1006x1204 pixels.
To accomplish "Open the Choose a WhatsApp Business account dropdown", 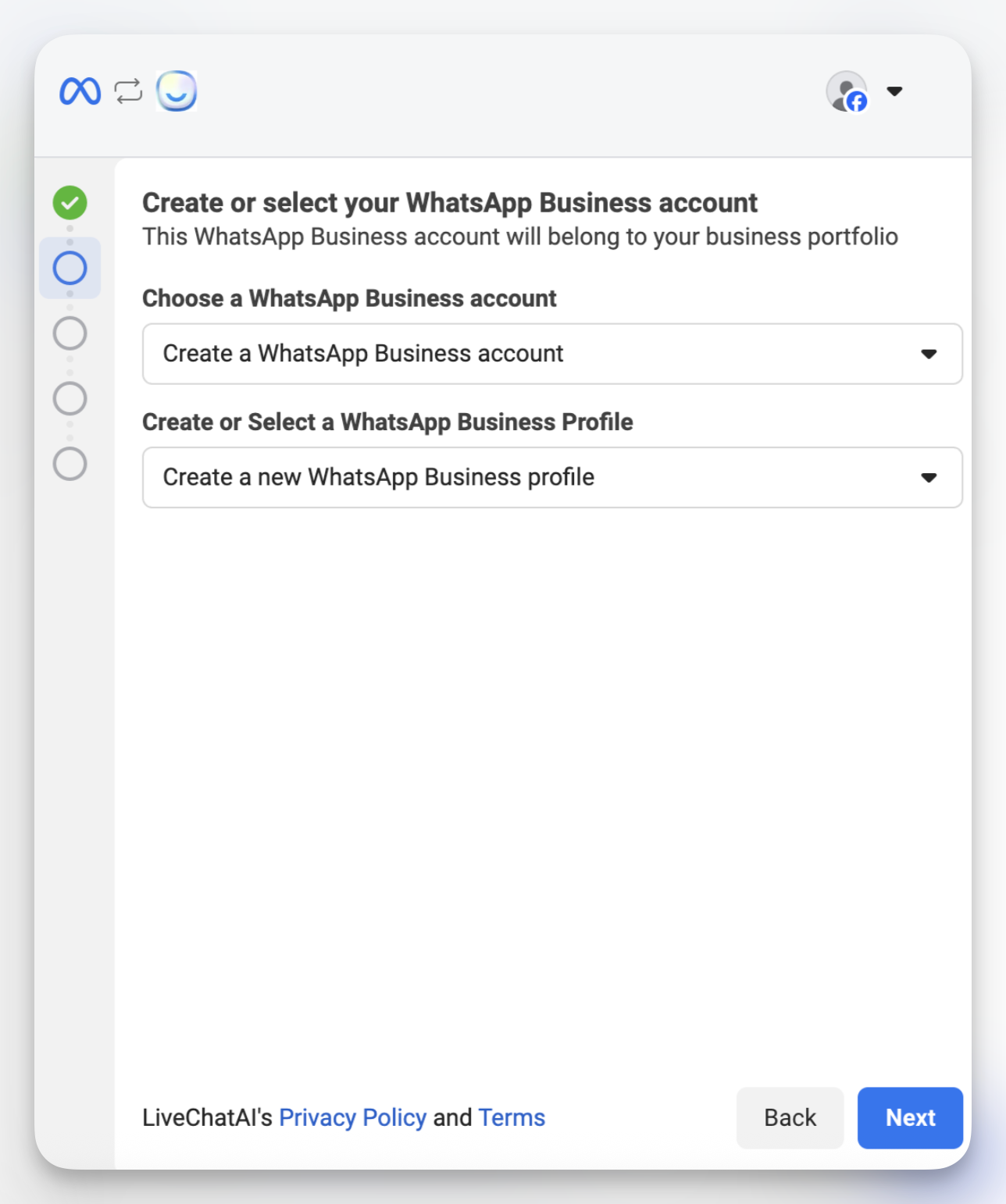I will point(552,354).
